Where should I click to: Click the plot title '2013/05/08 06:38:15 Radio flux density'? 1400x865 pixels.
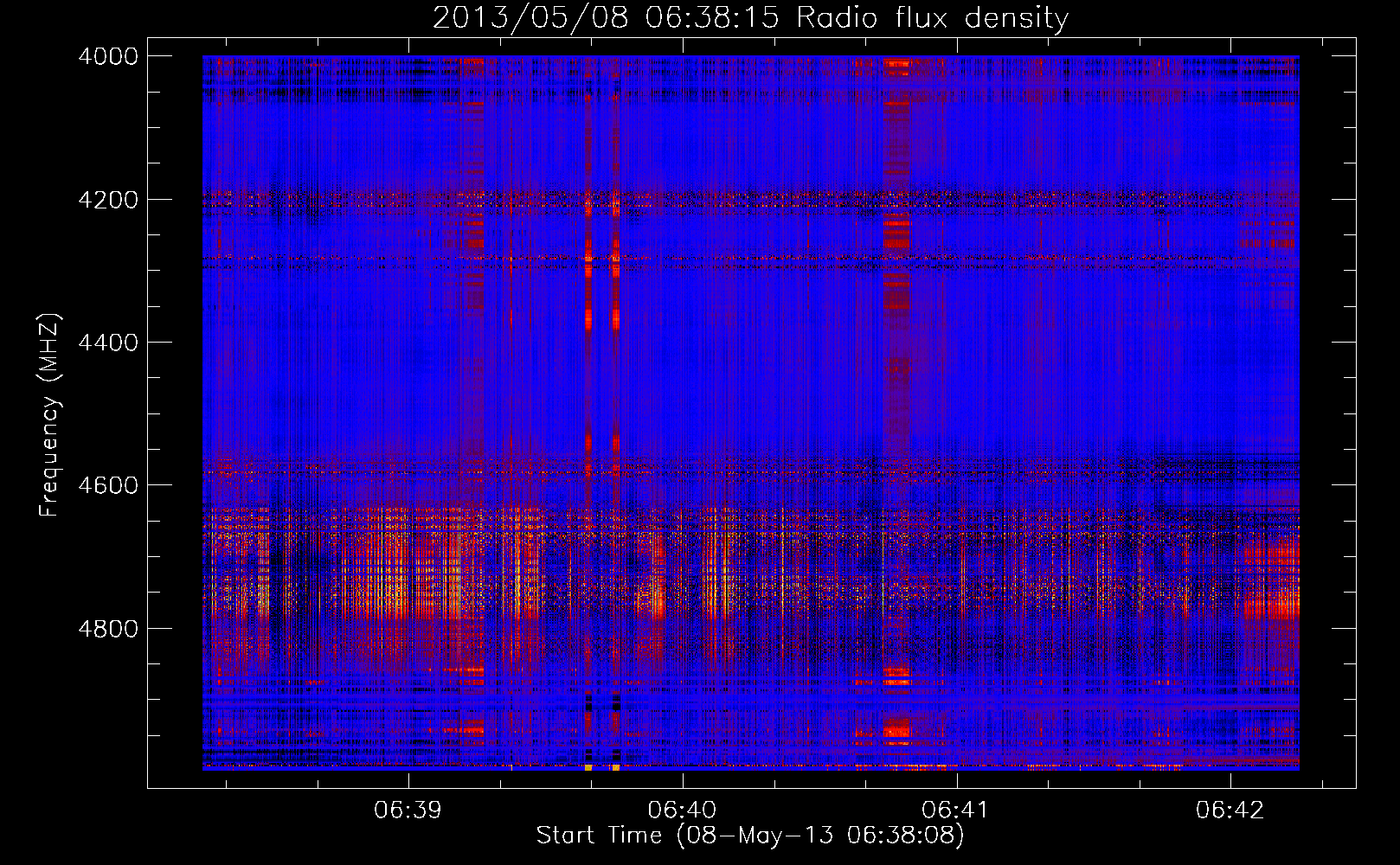[750, 17]
